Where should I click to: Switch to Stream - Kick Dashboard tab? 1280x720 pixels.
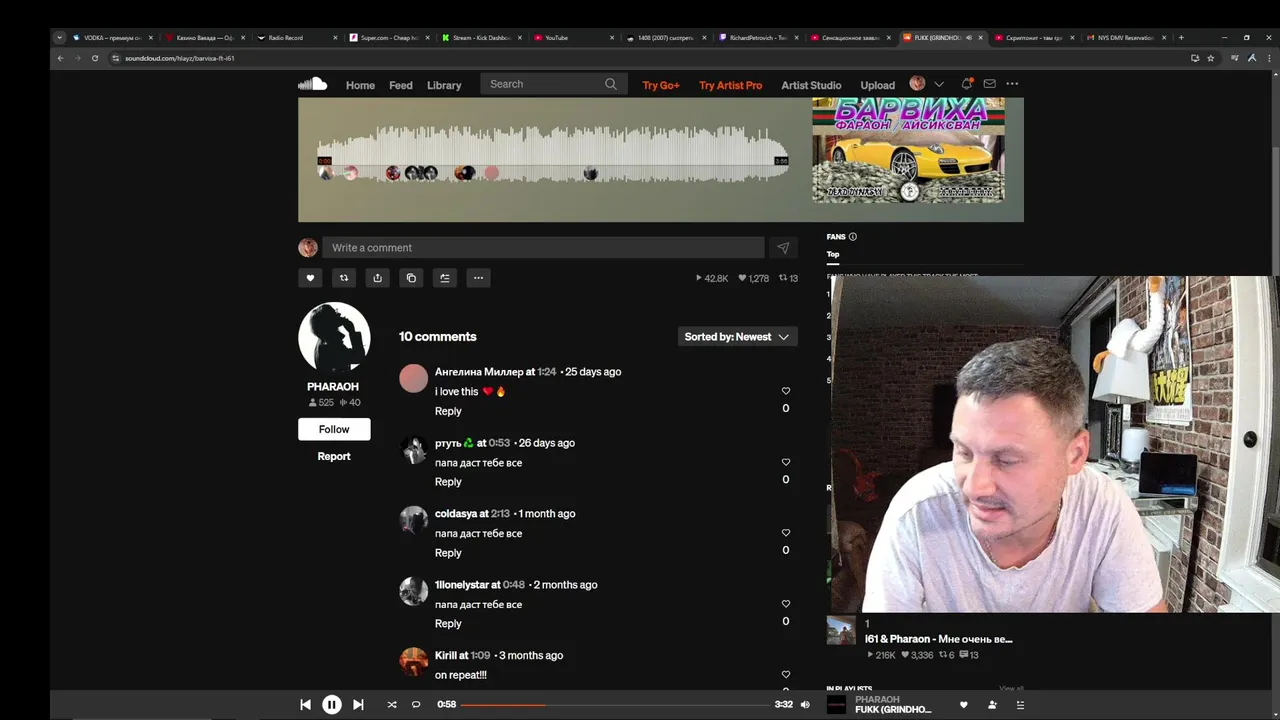482,37
